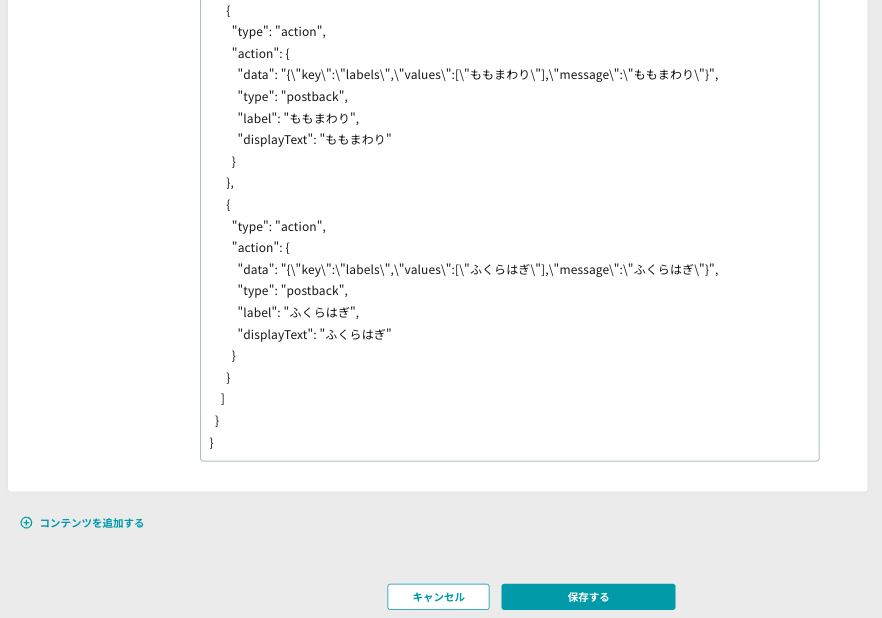
Task: Click the data line containing ももまわり values
Action: [x=478, y=75]
